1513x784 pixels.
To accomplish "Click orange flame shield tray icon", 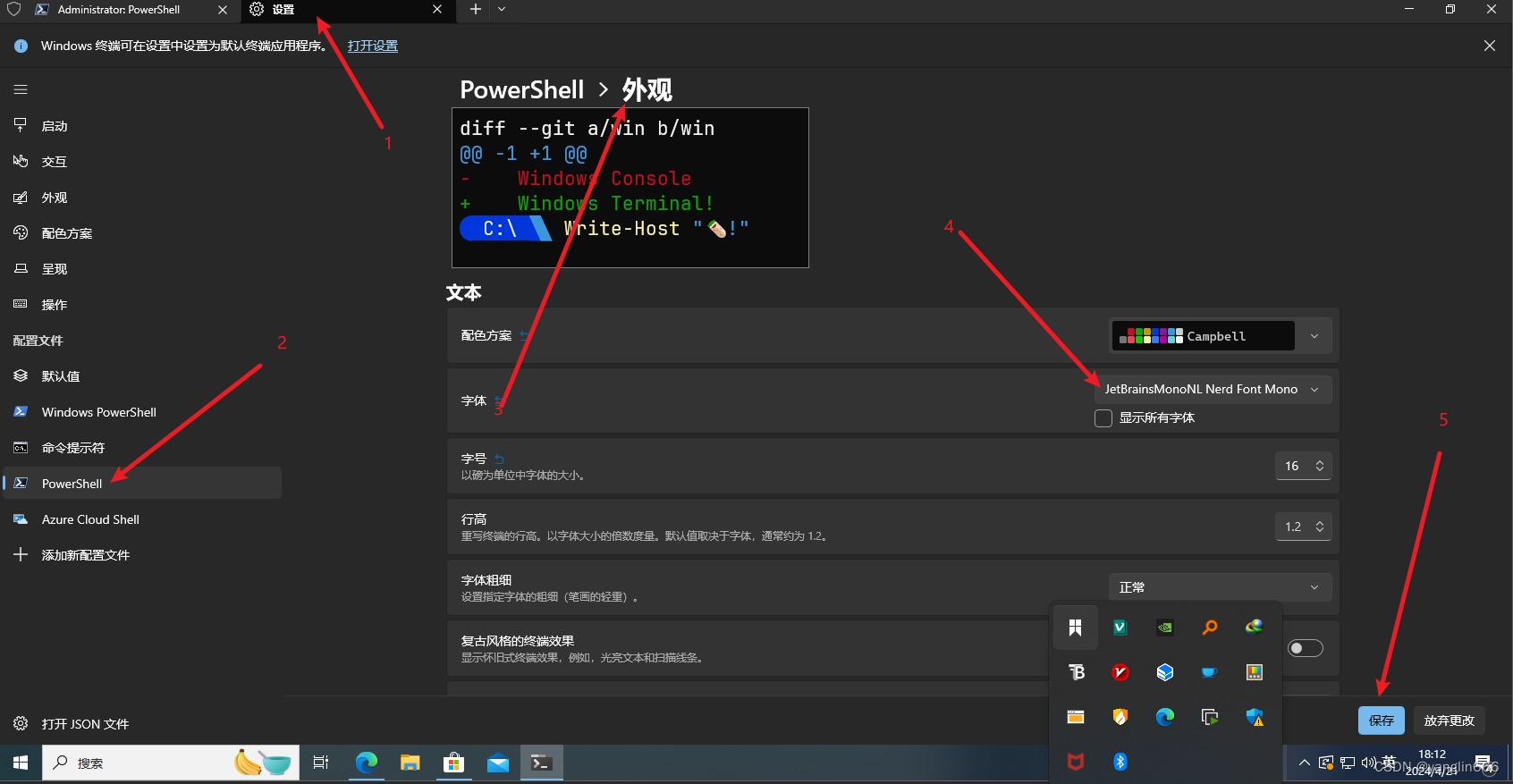I will coord(1120,717).
